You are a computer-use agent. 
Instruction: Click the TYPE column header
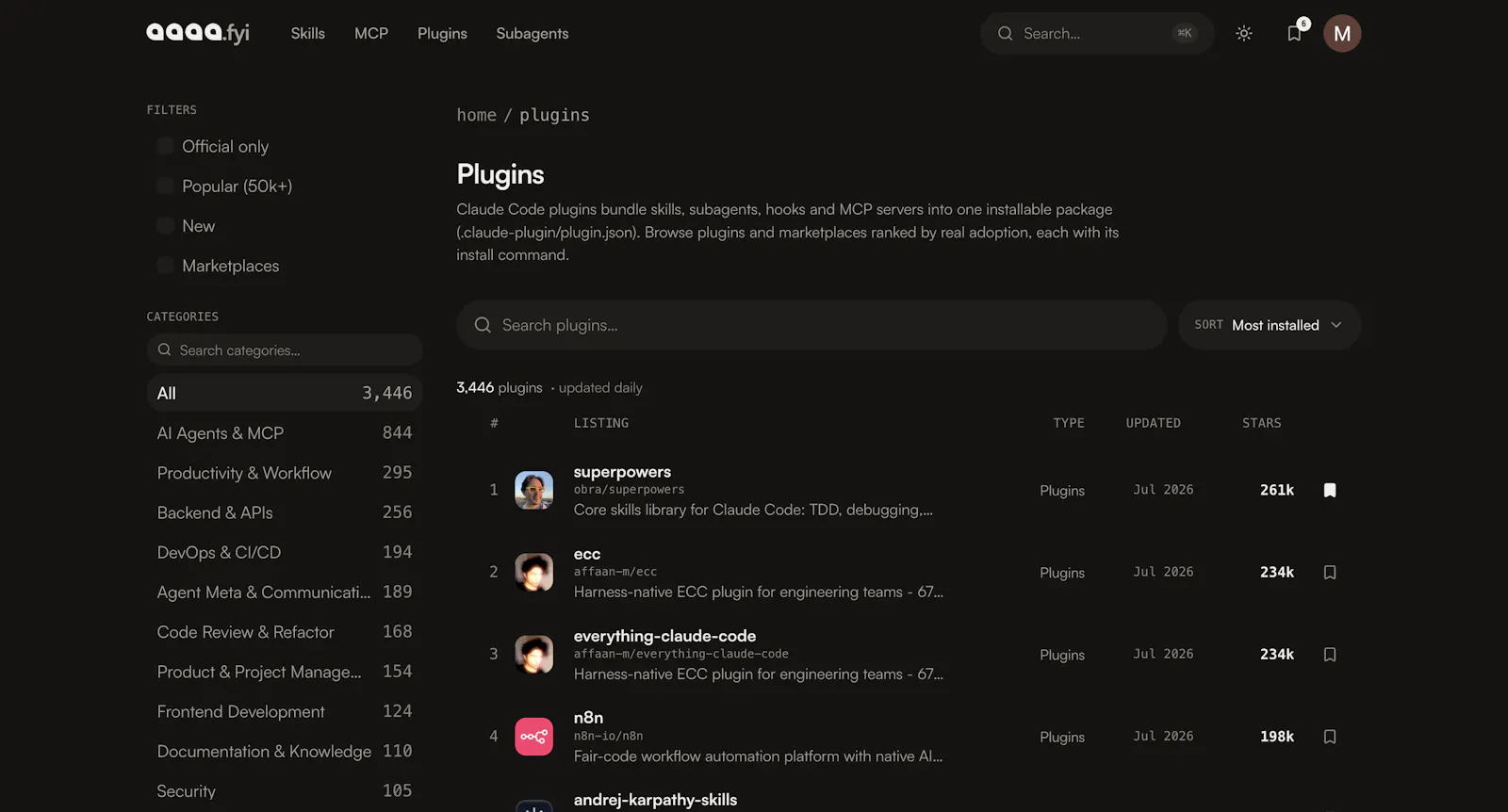pyautogui.click(x=1069, y=423)
